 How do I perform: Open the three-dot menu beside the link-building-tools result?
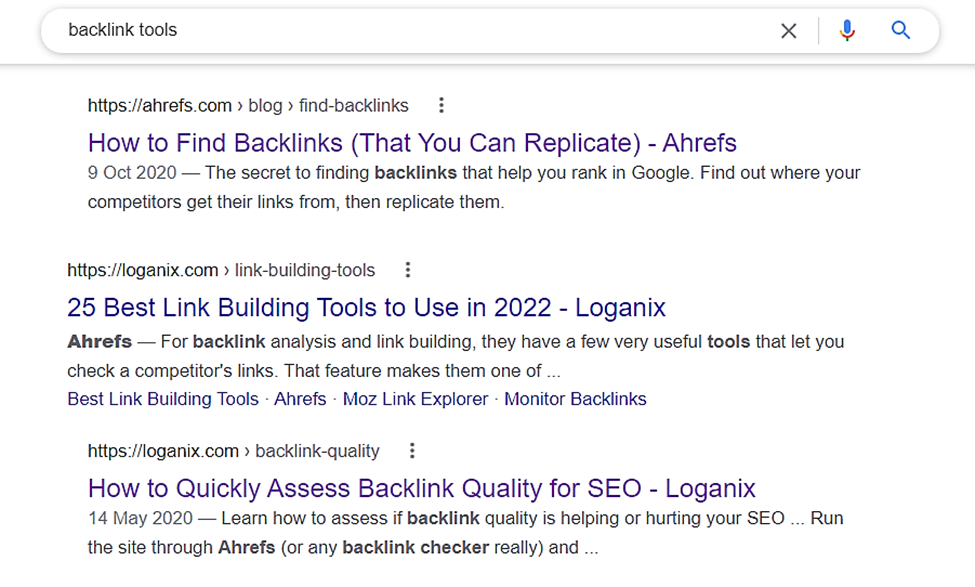[x=408, y=270]
